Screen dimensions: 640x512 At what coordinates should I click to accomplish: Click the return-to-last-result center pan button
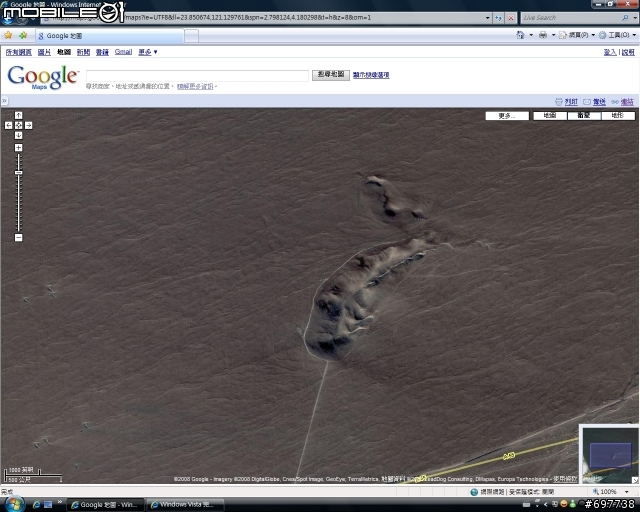click(18, 125)
